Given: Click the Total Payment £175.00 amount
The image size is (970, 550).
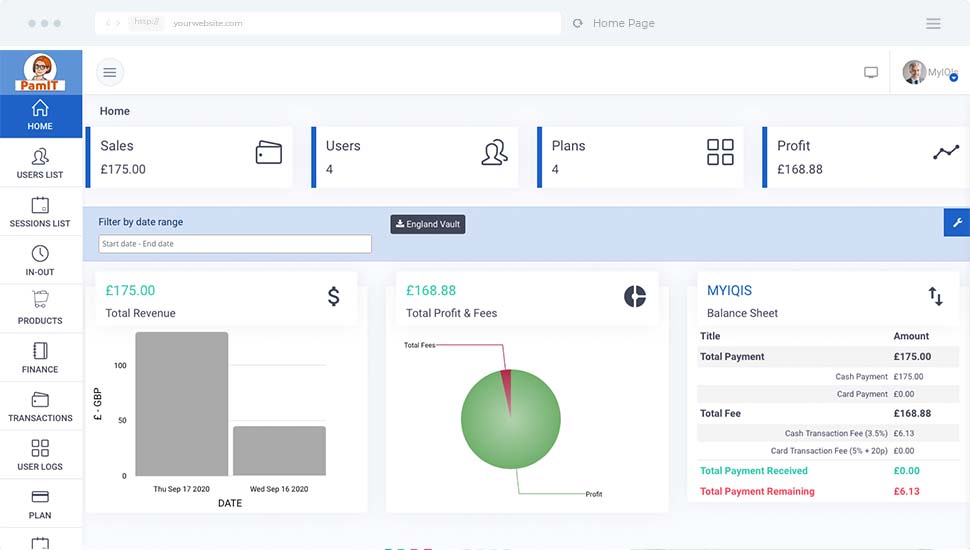Looking at the screenshot, I should click(x=912, y=356).
